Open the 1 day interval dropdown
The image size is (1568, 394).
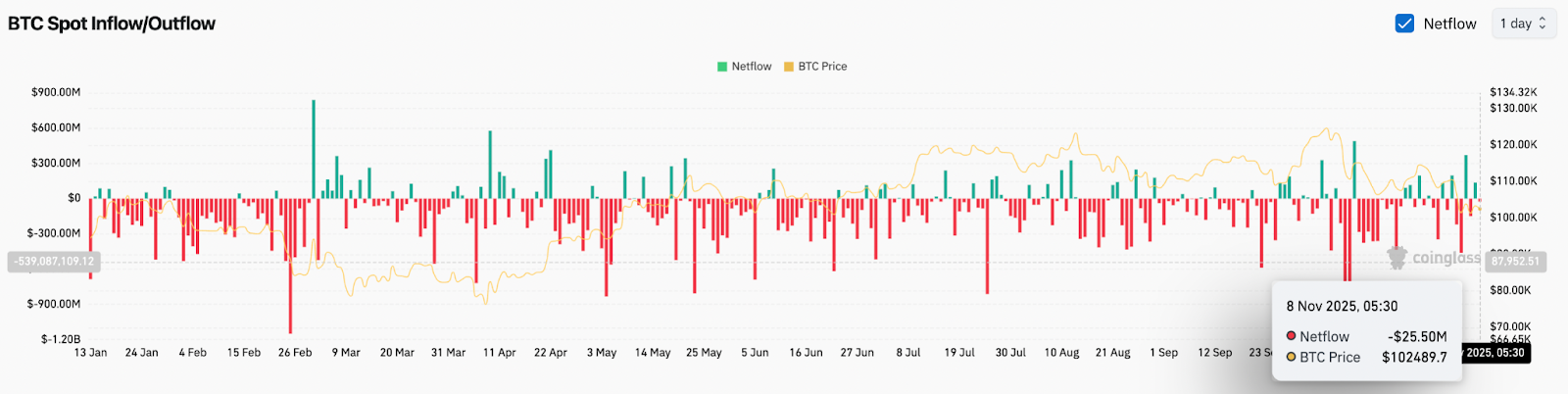coord(1523,24)
